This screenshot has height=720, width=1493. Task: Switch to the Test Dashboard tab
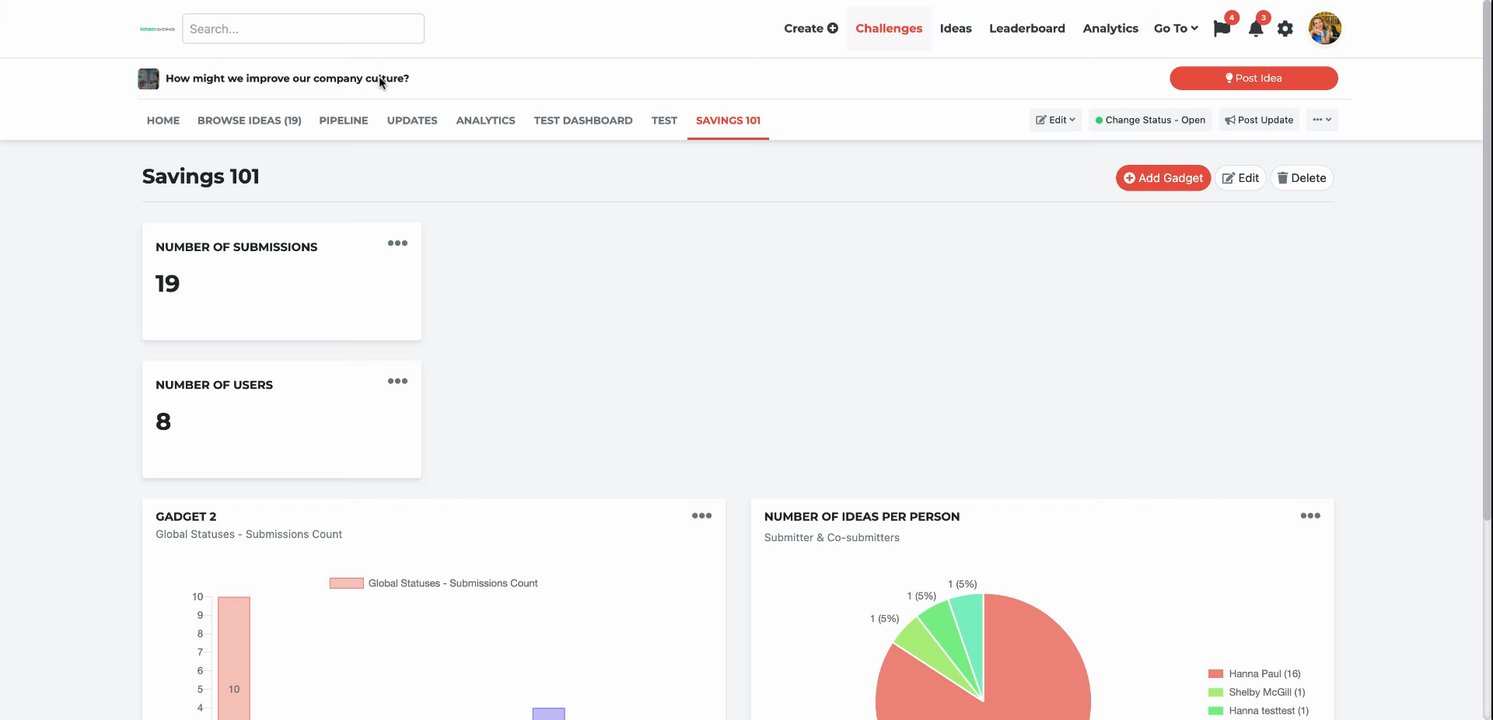(583, 120)
